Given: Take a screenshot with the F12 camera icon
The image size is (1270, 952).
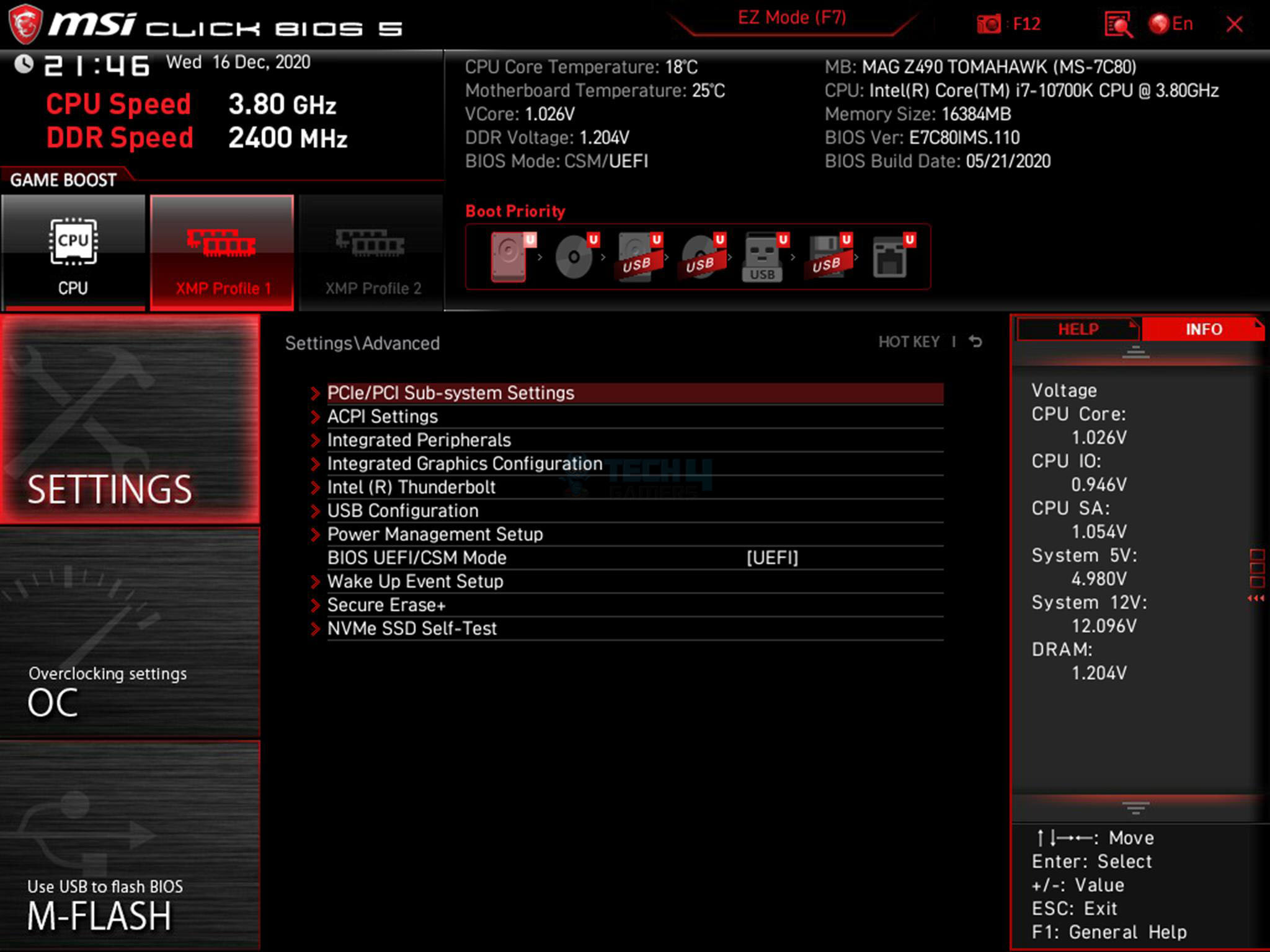Looking at the screenshot, I should (x=988, y=25).
